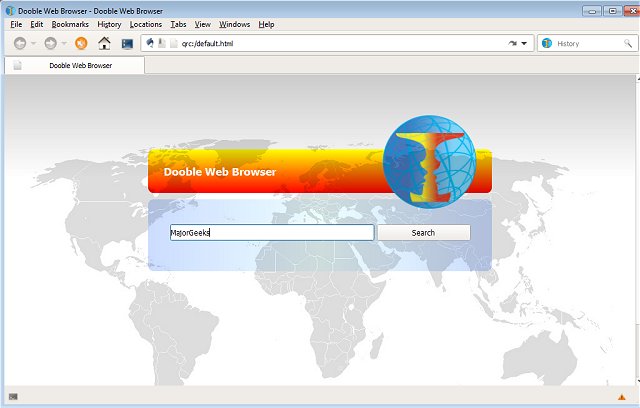The width and height of the screenshot is (640, 408).
Task: Click the search engine globe icon
Action: tap(547, 44)
